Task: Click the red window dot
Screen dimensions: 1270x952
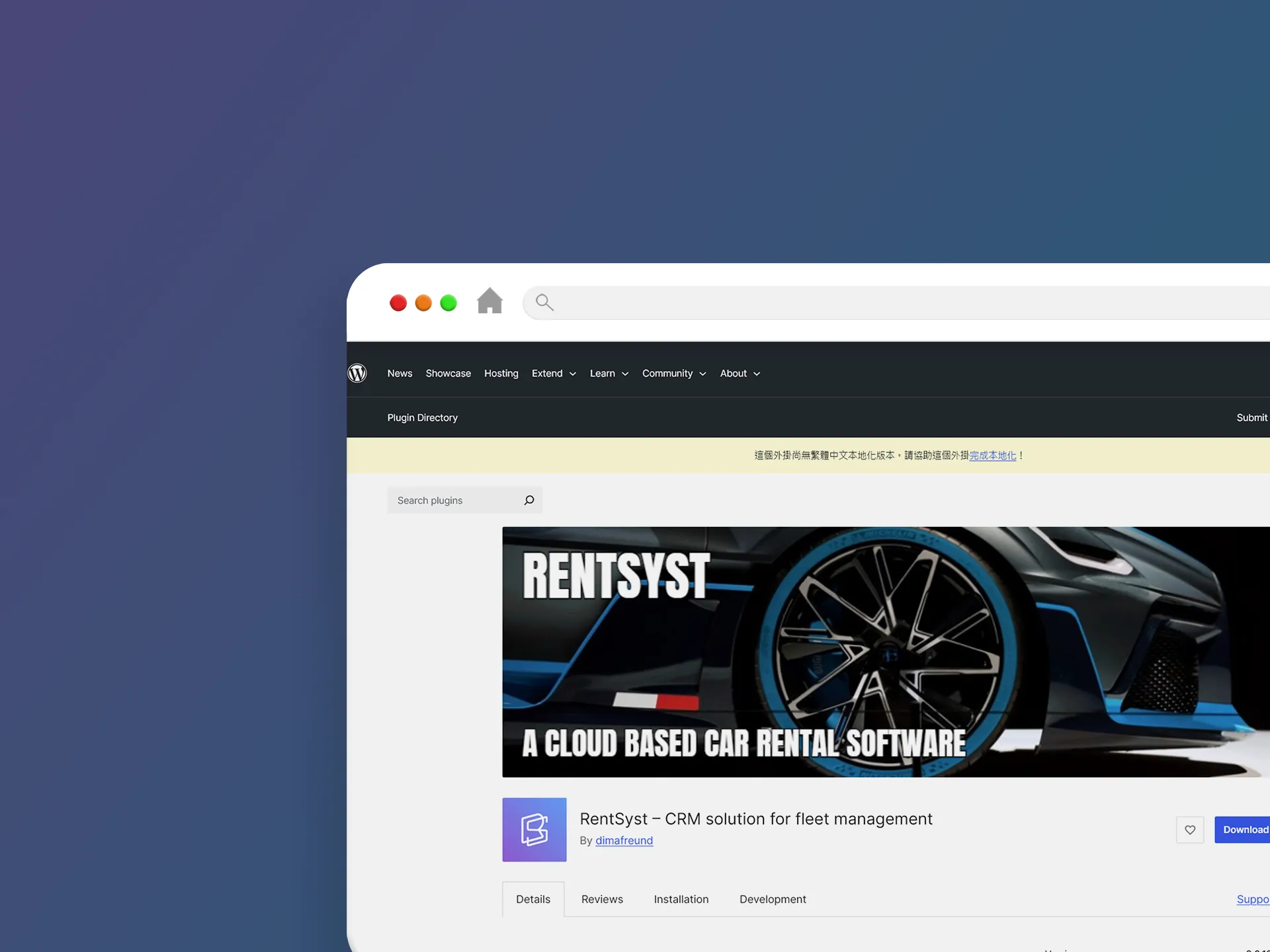Action: [398, 303]
